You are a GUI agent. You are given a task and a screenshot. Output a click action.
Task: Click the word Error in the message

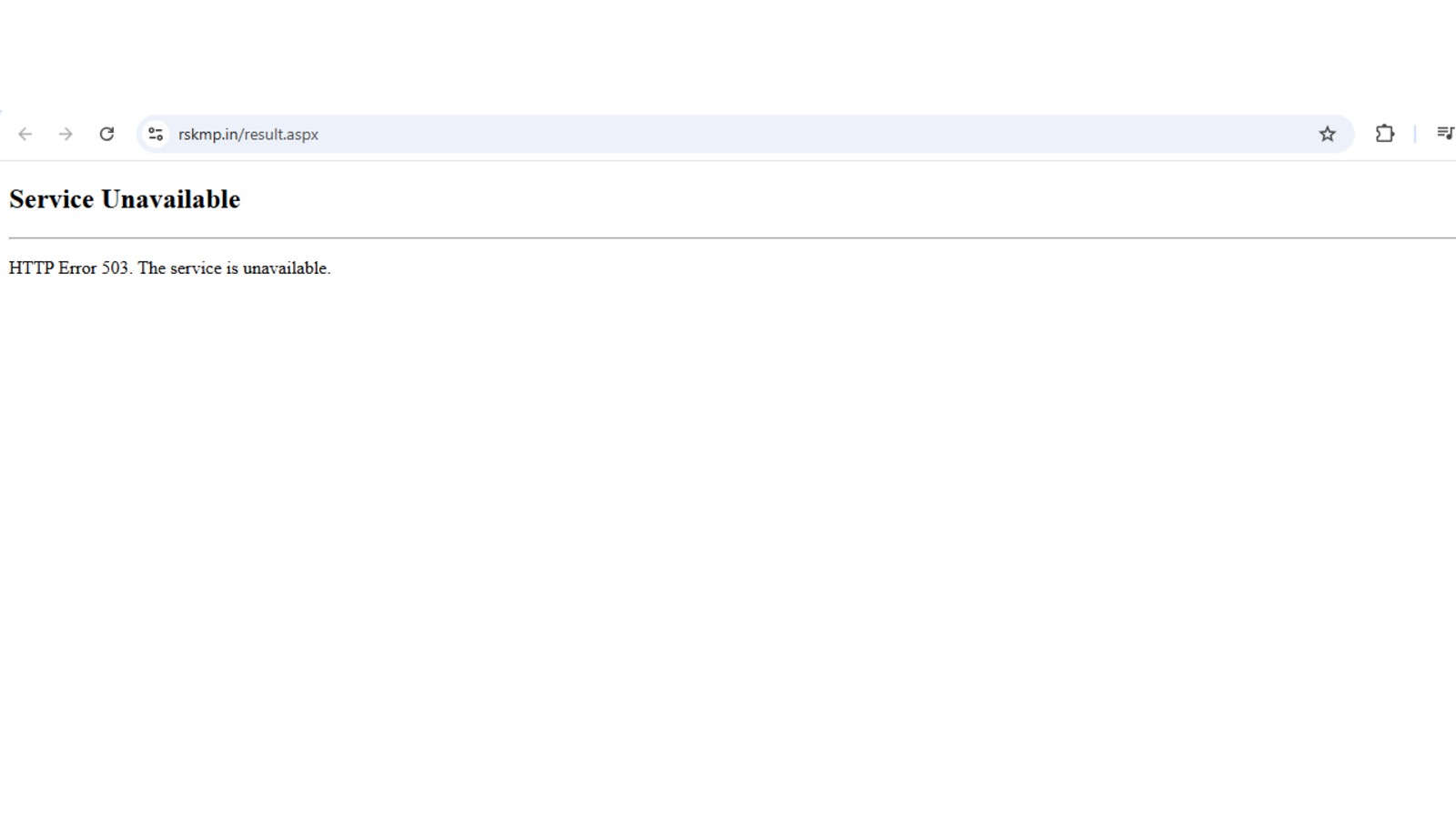pyautogui.click(x=77, y=268)
